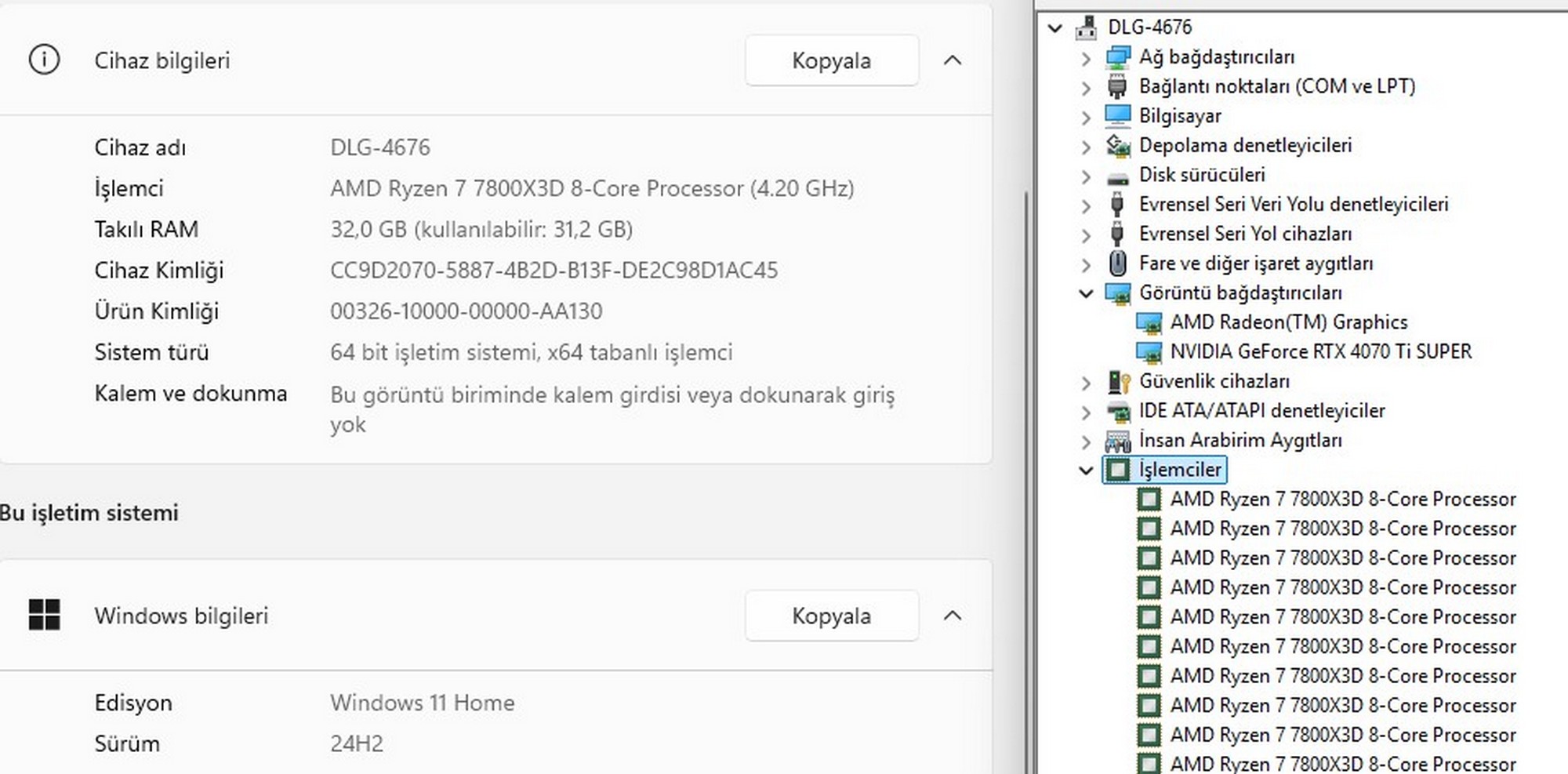Collapse the Görüntü bağdaştırıcıları node

1086,293
